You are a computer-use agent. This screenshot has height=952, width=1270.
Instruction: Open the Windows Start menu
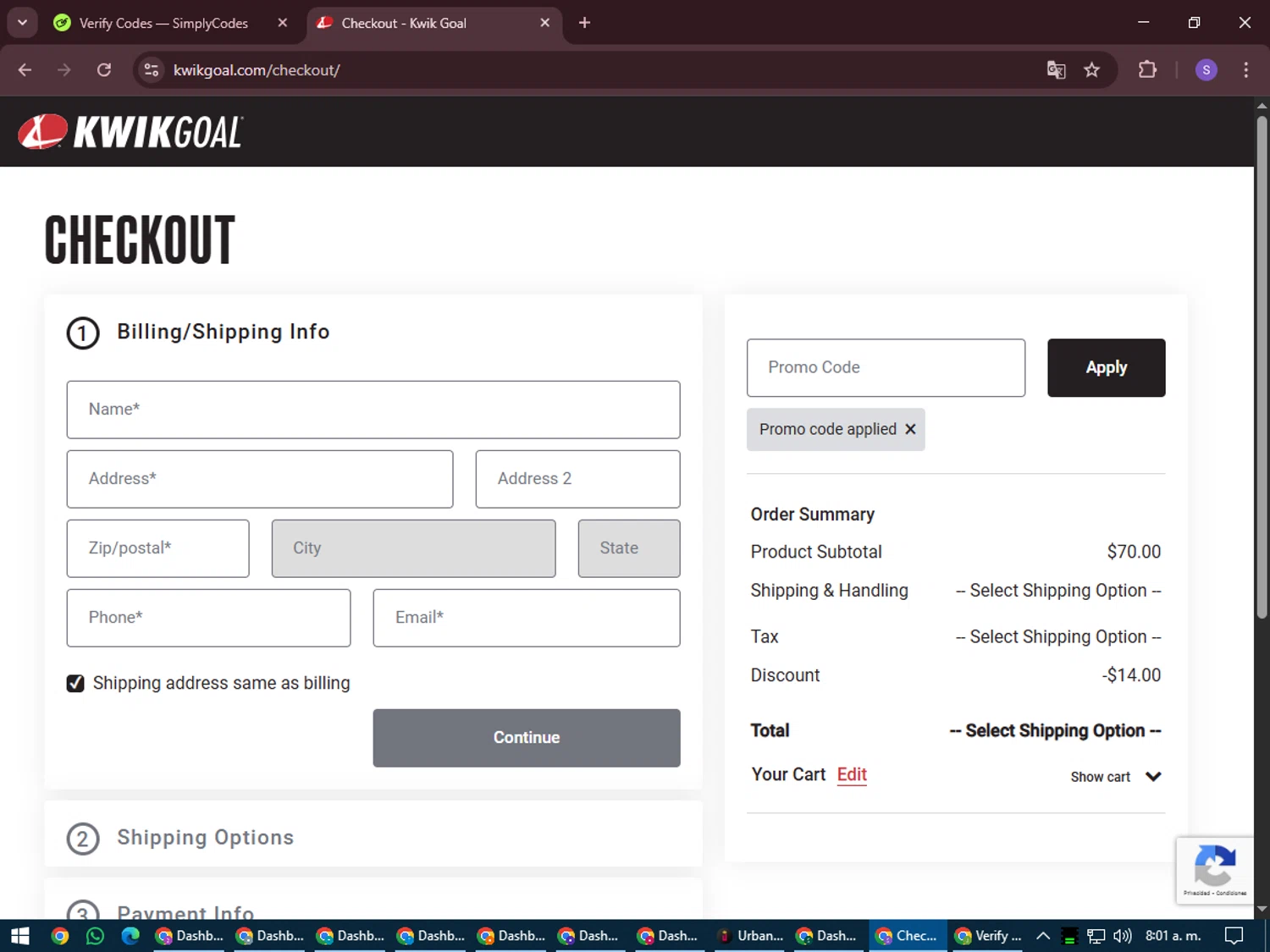(20, 936)
